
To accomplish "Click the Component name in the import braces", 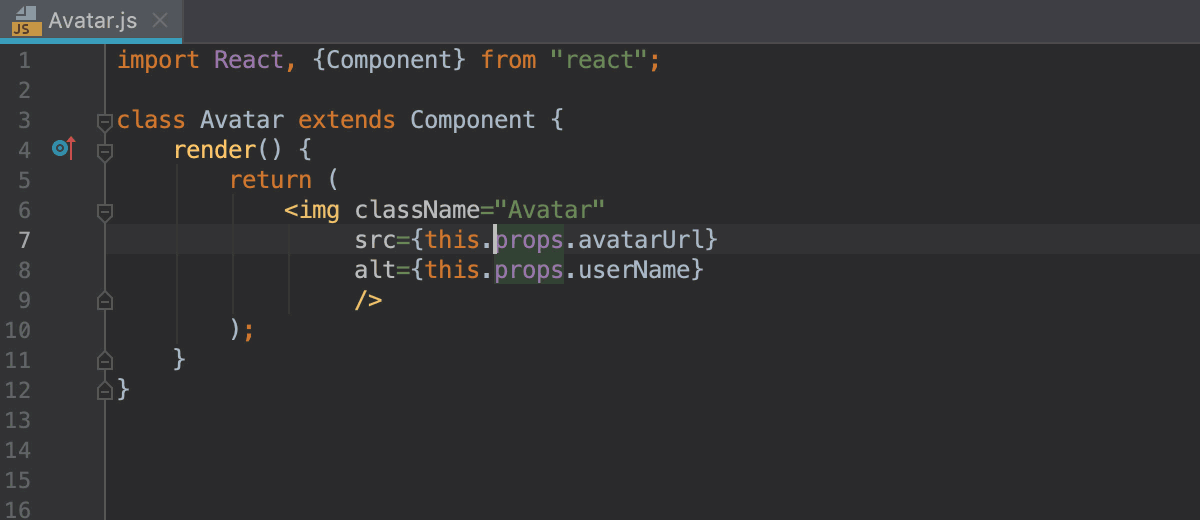I will tap(390, 60).
